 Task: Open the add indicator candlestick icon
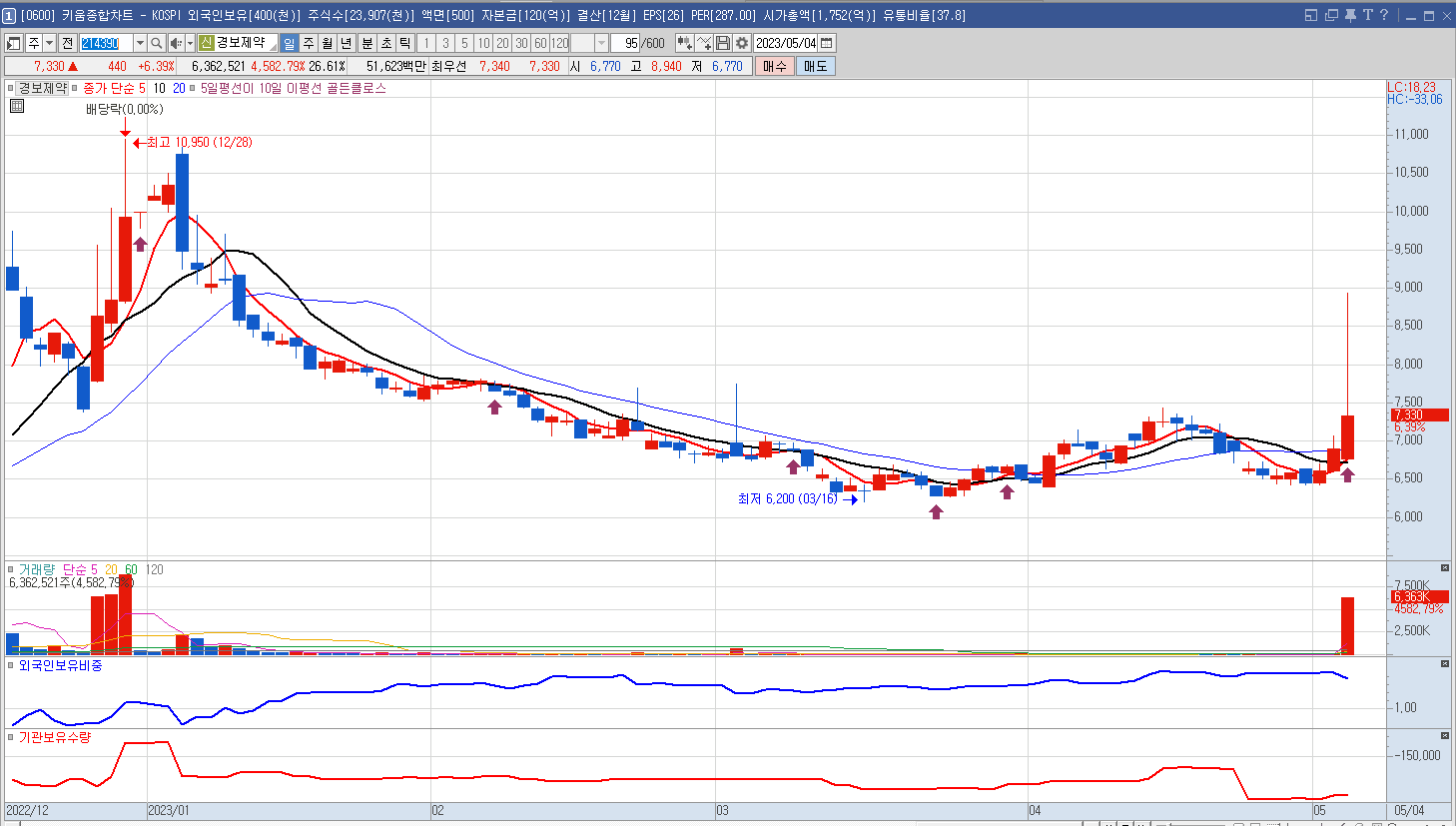pyautogui.click(x=684, y=43)
